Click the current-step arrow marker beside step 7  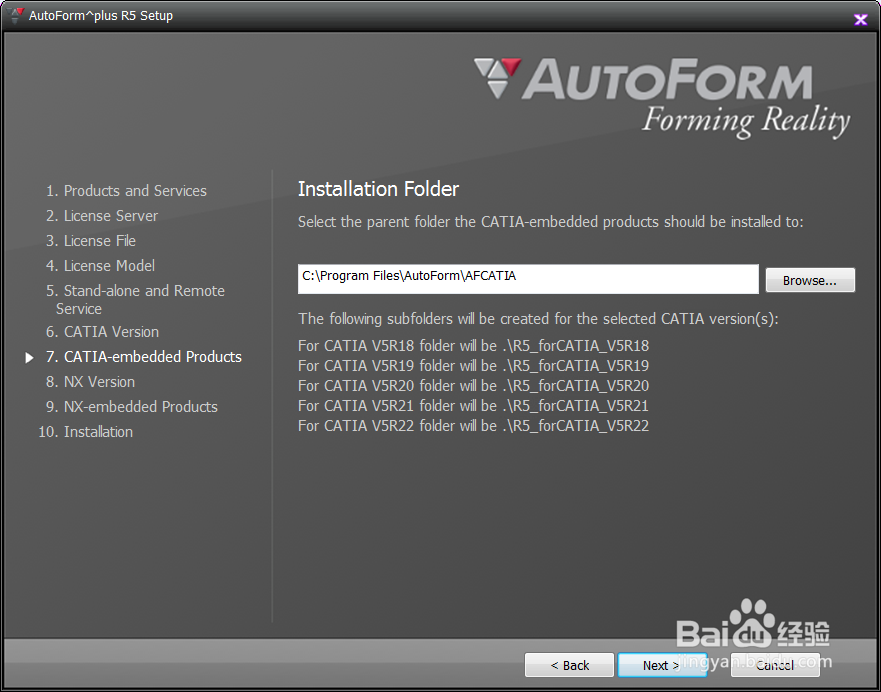pos(29,357)
